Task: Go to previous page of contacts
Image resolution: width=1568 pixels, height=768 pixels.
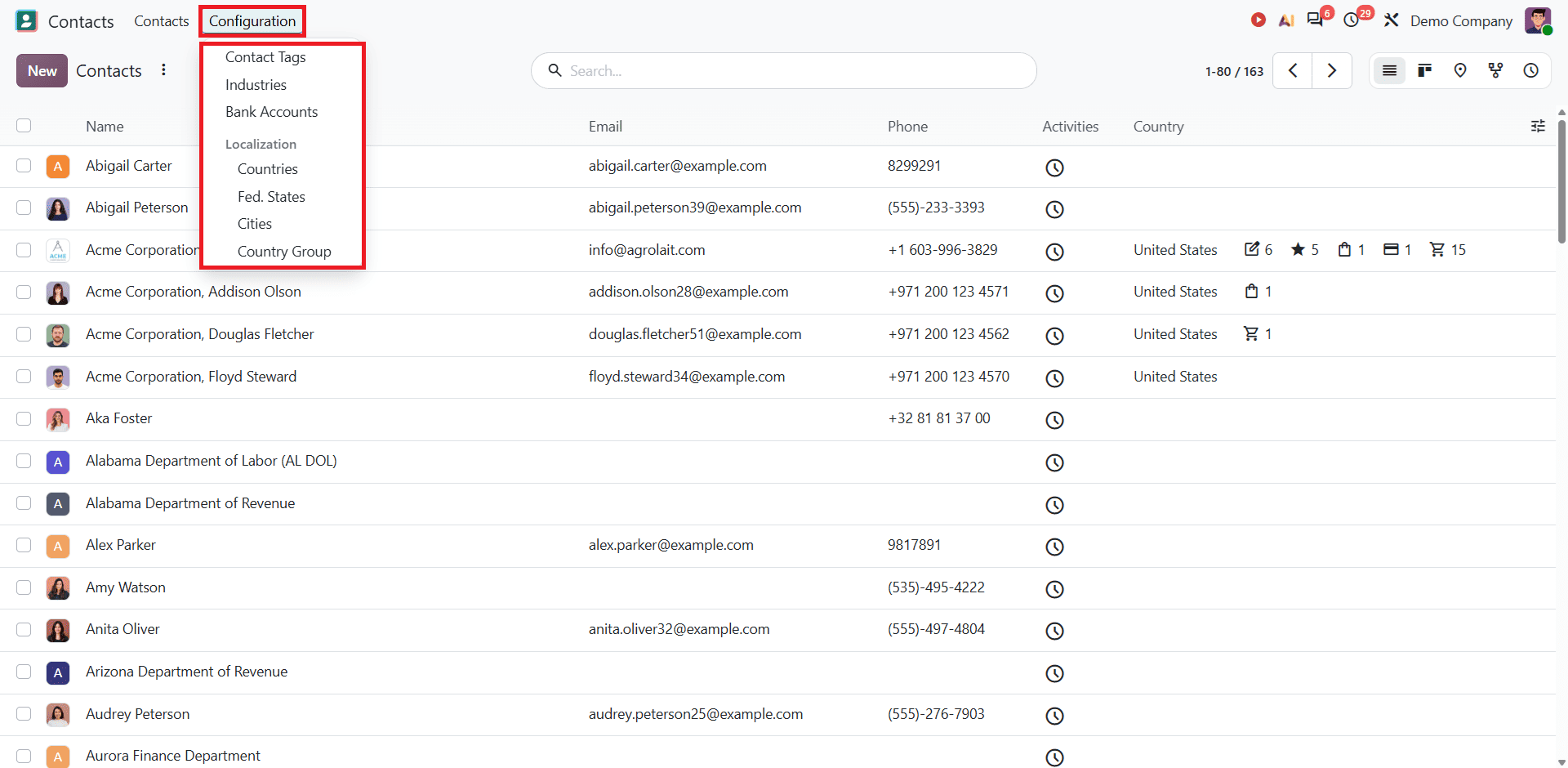Action: 1293,71
